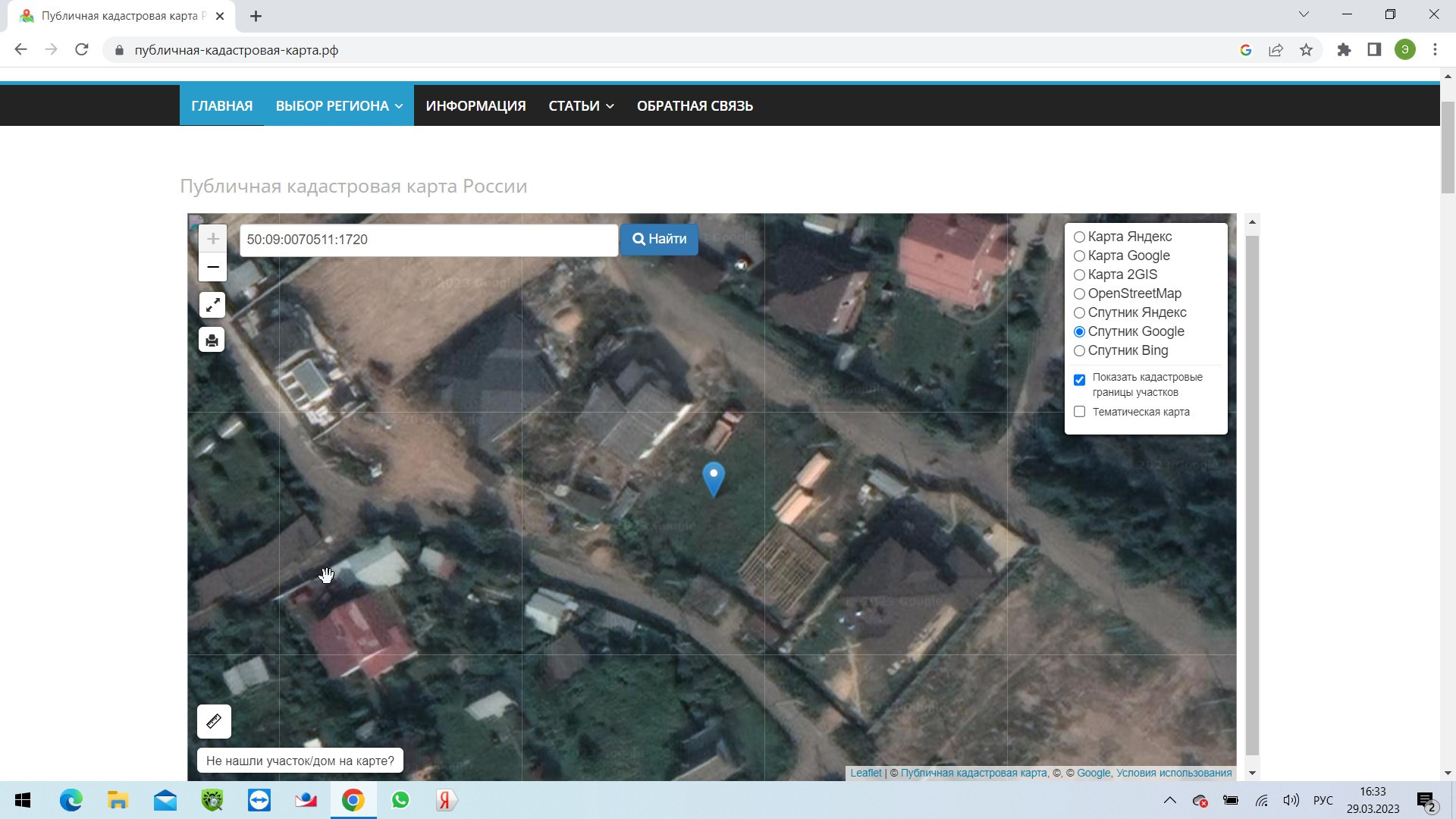Show hidden system tray icons
Screen dimensions: 1456x819
point(1169,800)
